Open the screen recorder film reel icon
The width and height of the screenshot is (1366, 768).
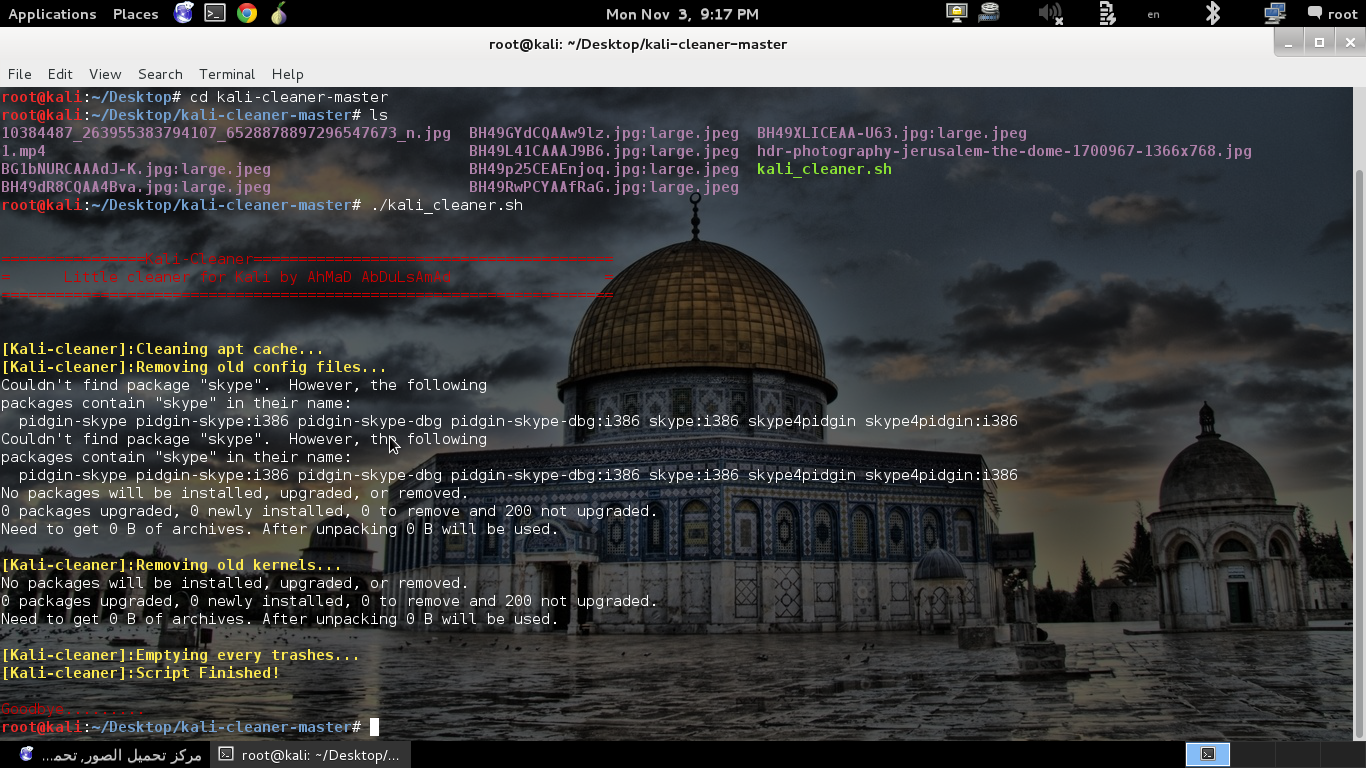[x=989, y=13]
